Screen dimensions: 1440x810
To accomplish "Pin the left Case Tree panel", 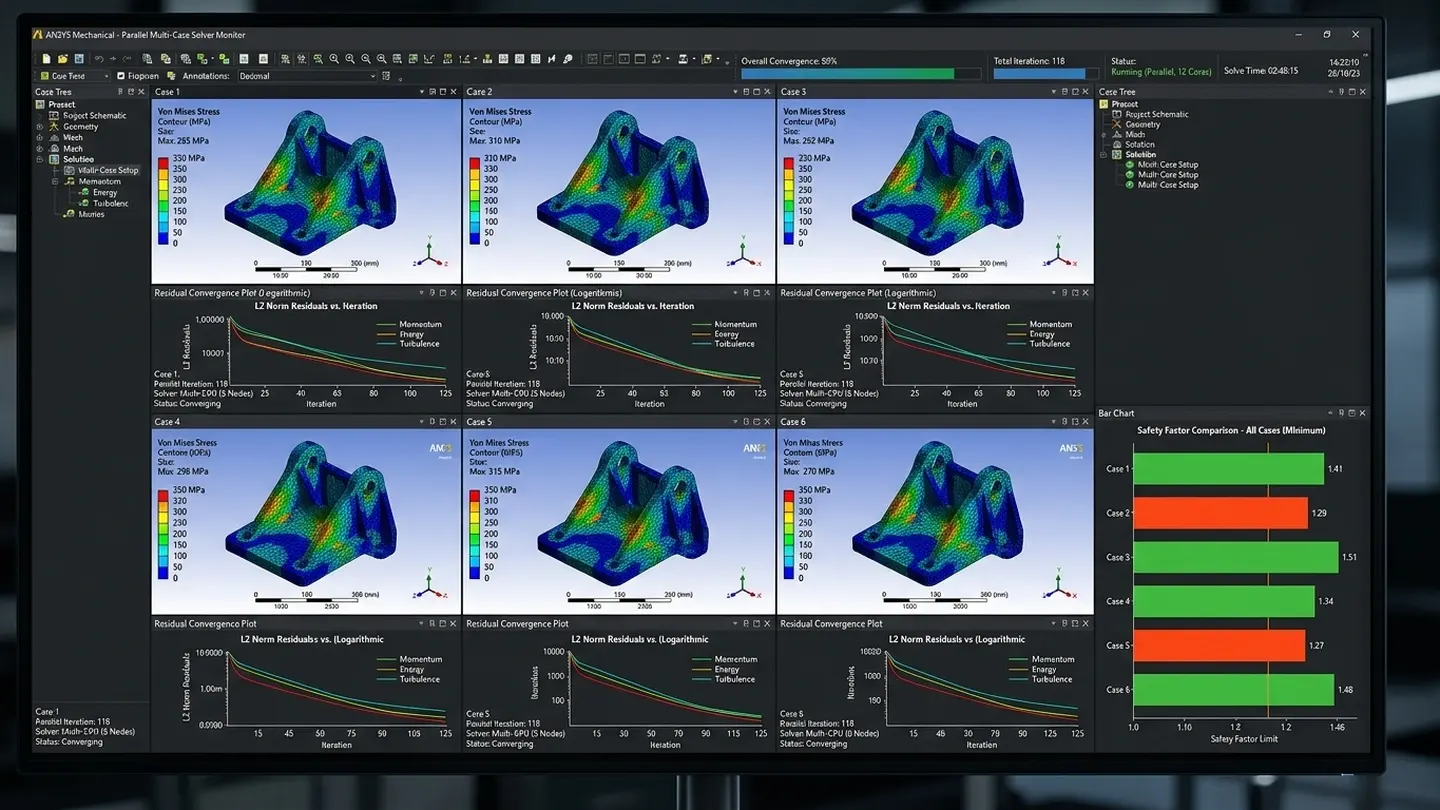I will [x=119, y=92].
